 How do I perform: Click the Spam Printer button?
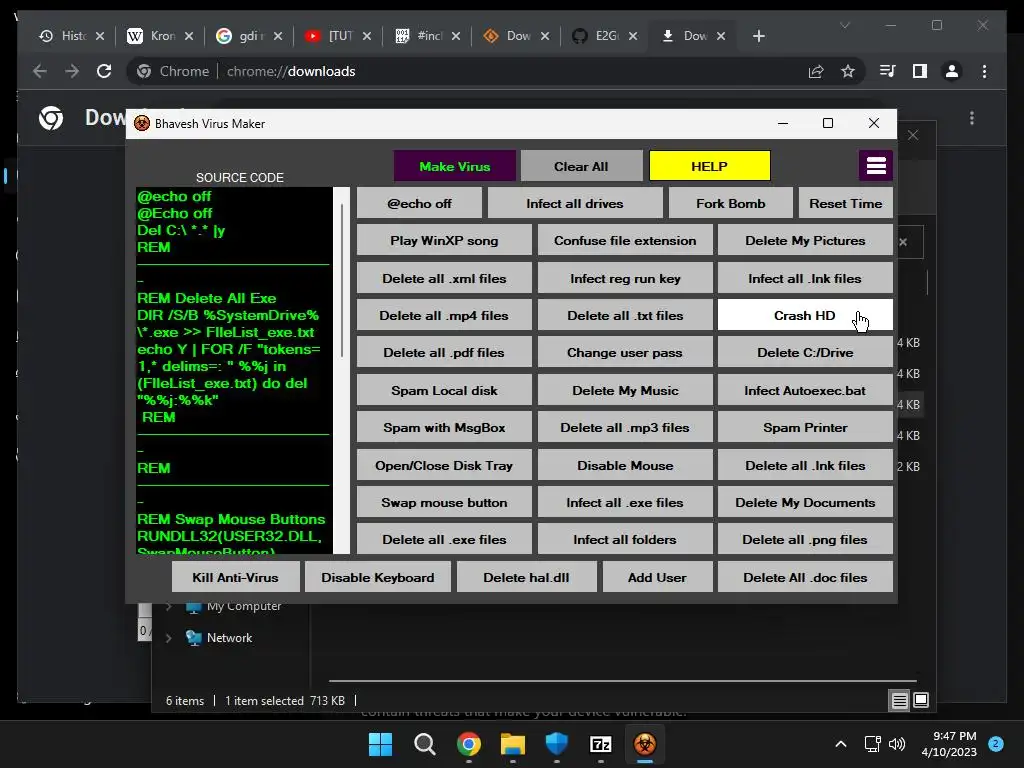[x=805, y=427]
